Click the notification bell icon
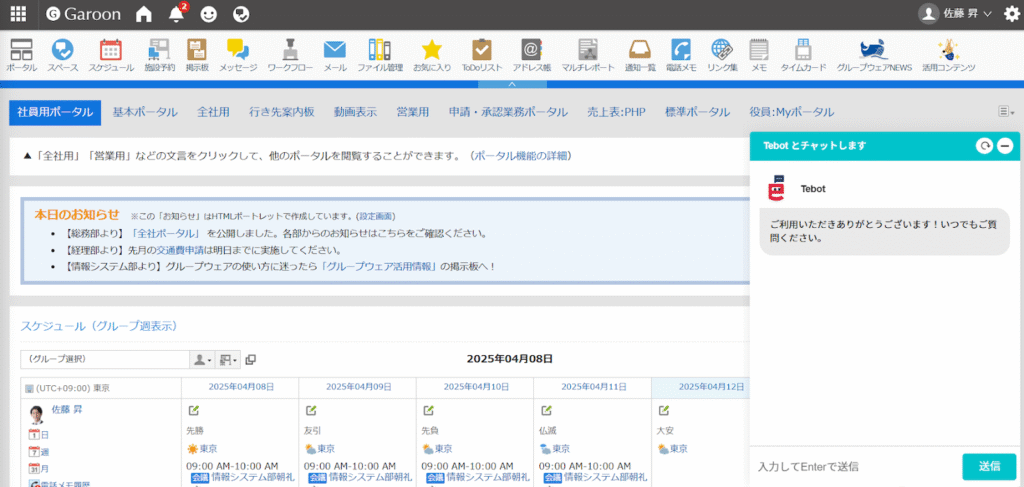Viewport: 1024px width, 487px height. click(x=177, y=14)
